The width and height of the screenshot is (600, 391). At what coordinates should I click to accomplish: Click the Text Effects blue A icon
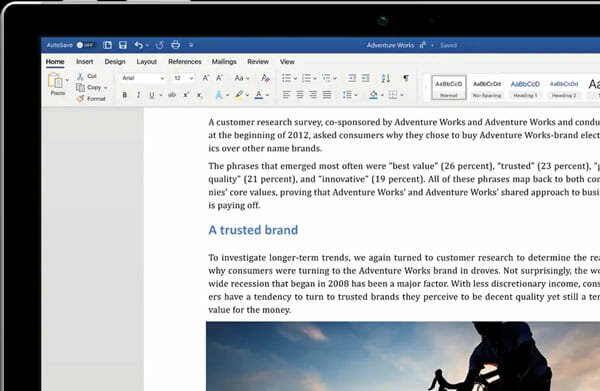tap(219, 95)
